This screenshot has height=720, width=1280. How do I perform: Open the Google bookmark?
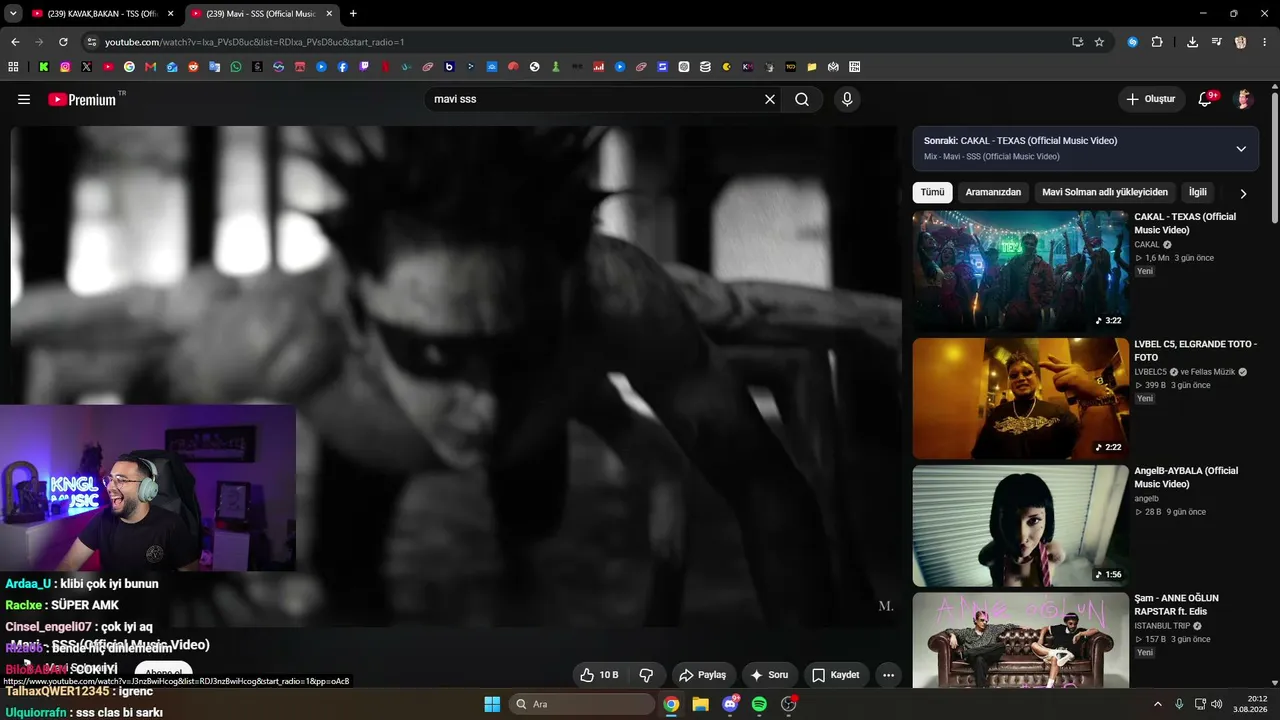coord(129,67)
